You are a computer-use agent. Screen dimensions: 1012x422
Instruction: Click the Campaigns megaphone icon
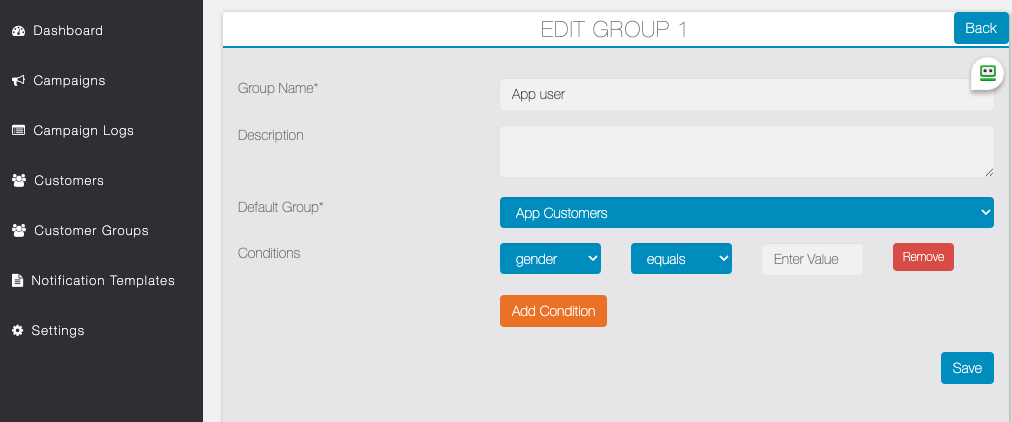pyautogui.click(x=18, y=81)
